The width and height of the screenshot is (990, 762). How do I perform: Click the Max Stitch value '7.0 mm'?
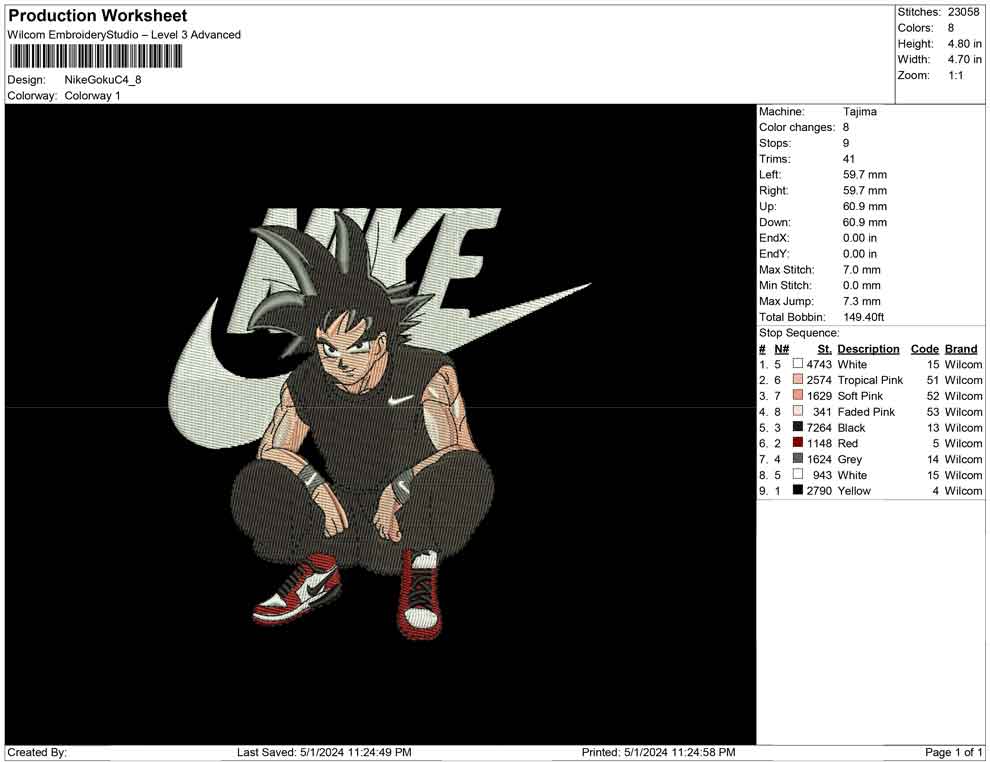(861, 270)
